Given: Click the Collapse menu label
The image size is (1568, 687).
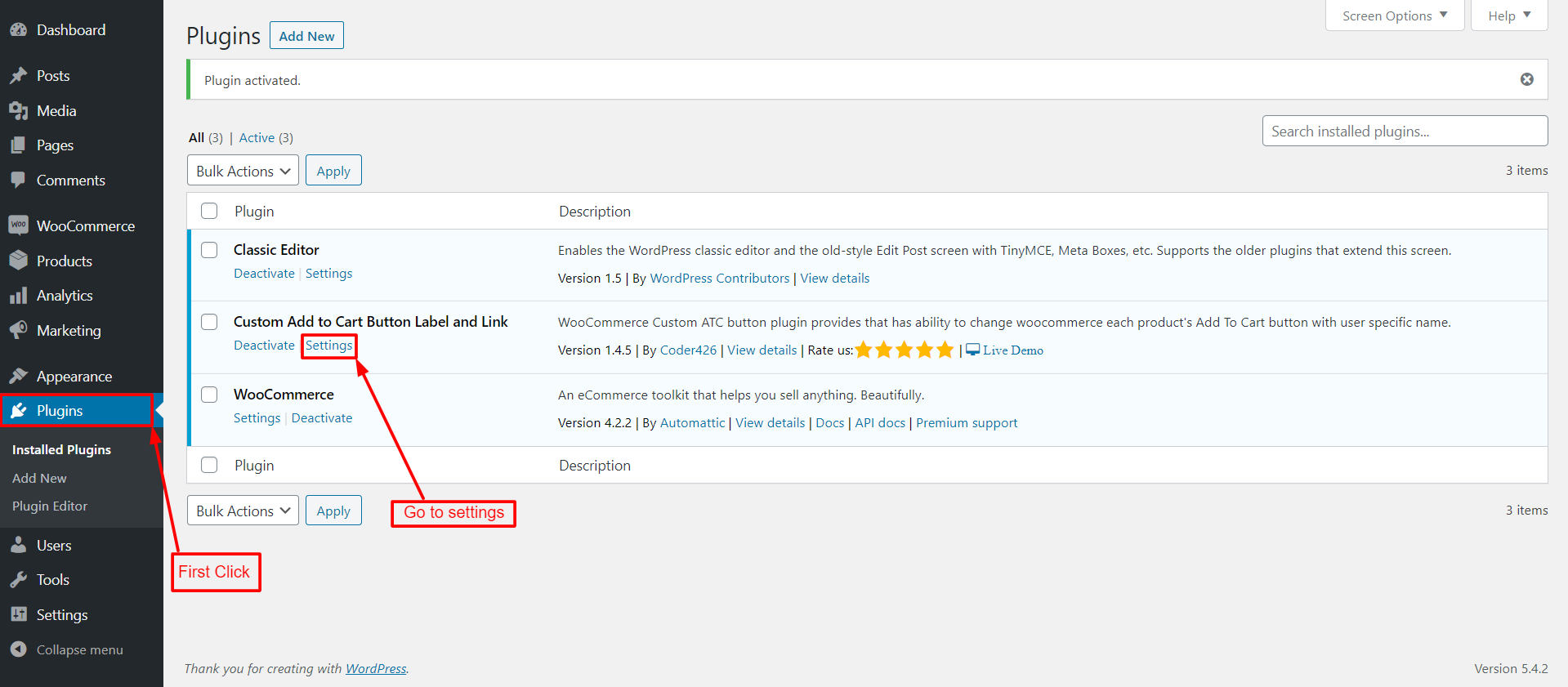Looking at the screenshot, I should tap(79, 650).
